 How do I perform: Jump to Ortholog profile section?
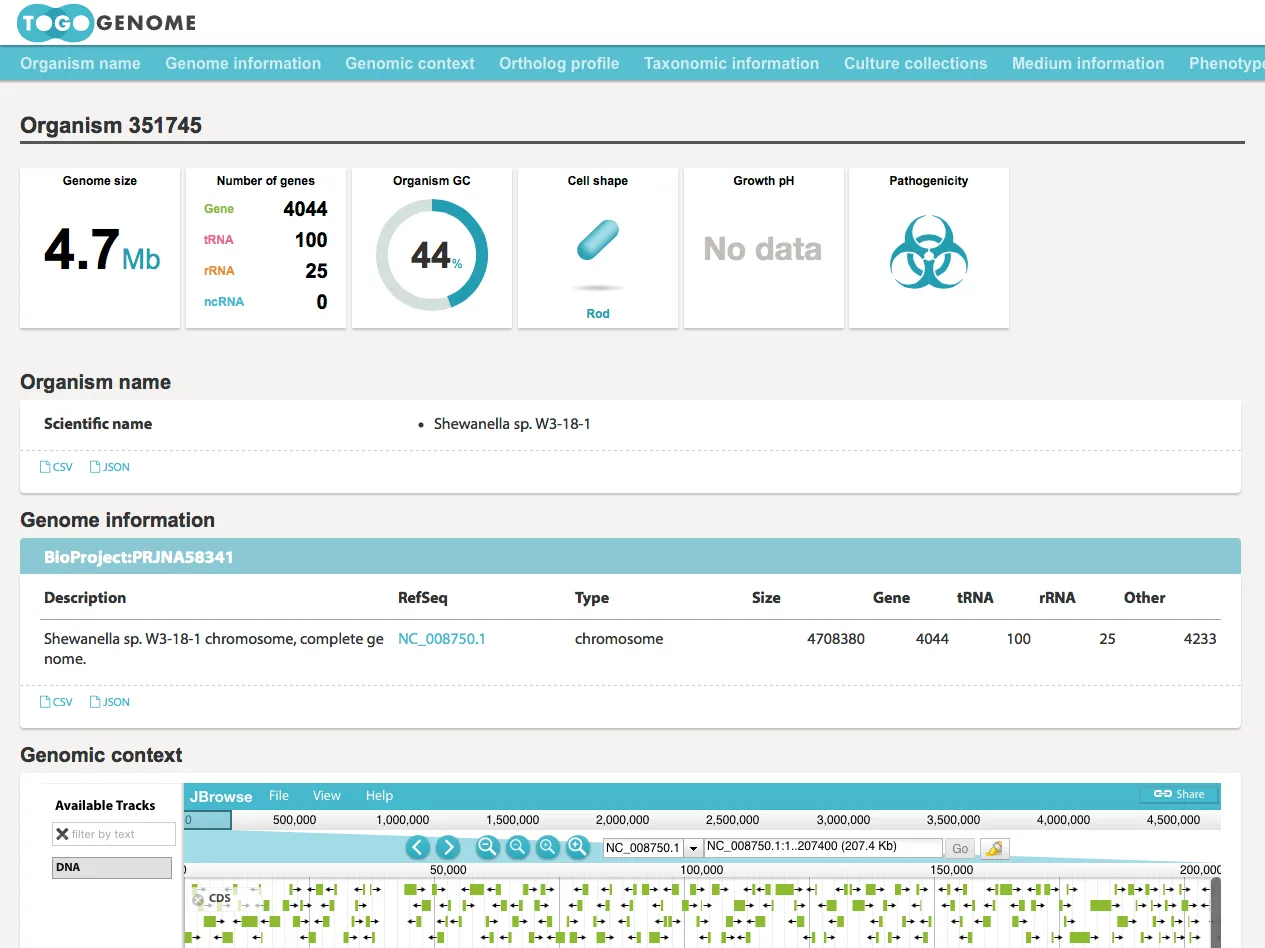click(x=559, y=63)
